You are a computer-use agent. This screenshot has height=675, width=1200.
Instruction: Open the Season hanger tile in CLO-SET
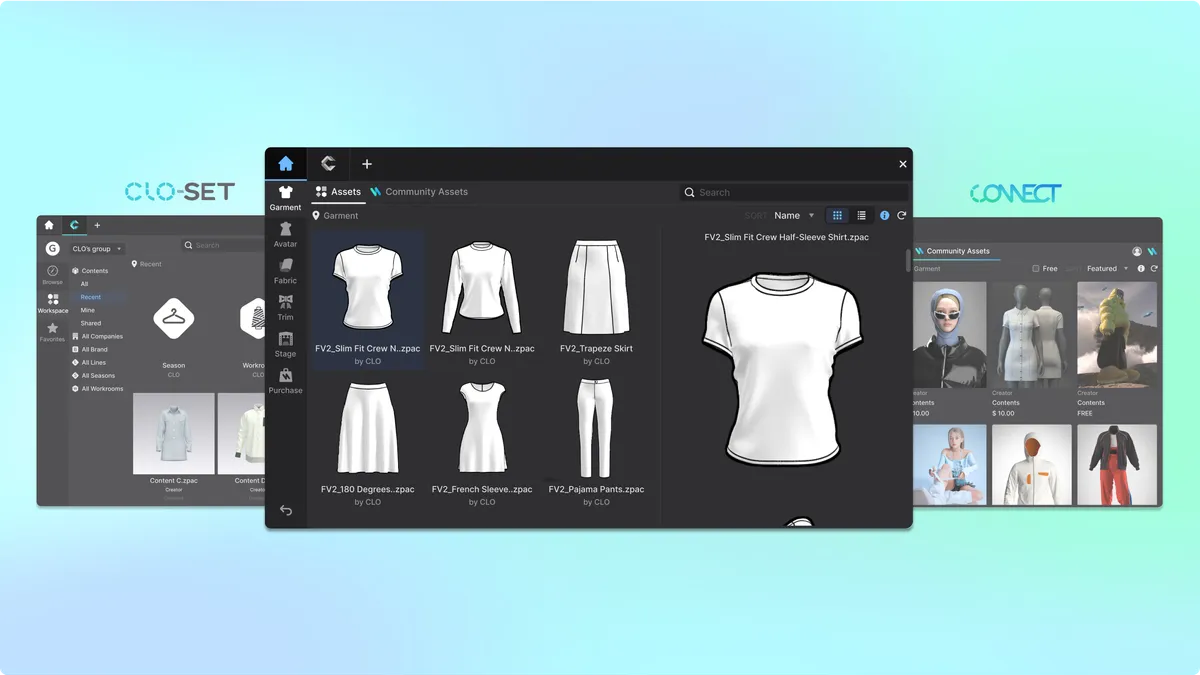(x=174, y=318)
